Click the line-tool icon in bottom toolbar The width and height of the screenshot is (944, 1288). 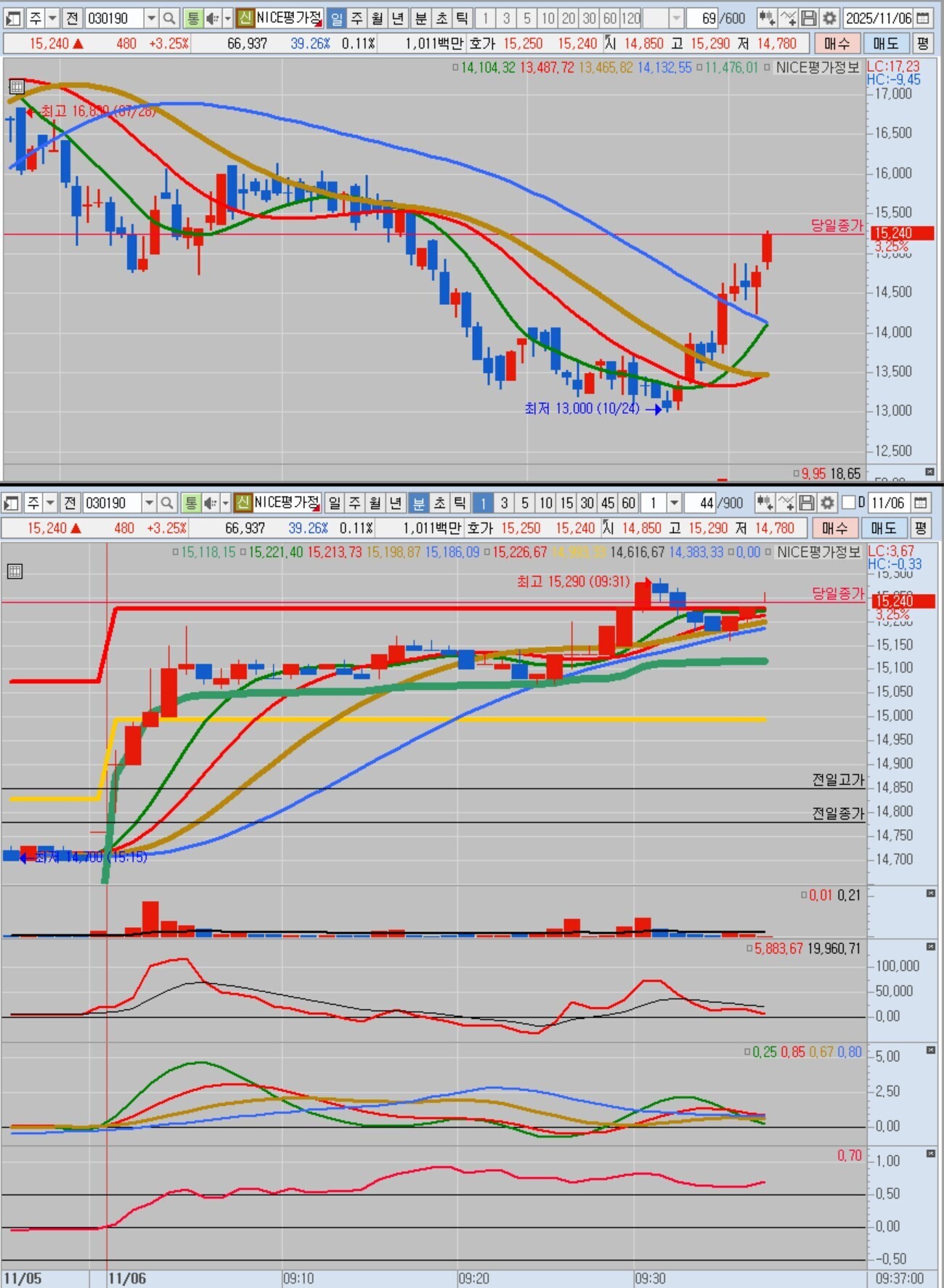click(x=786, y=503)
